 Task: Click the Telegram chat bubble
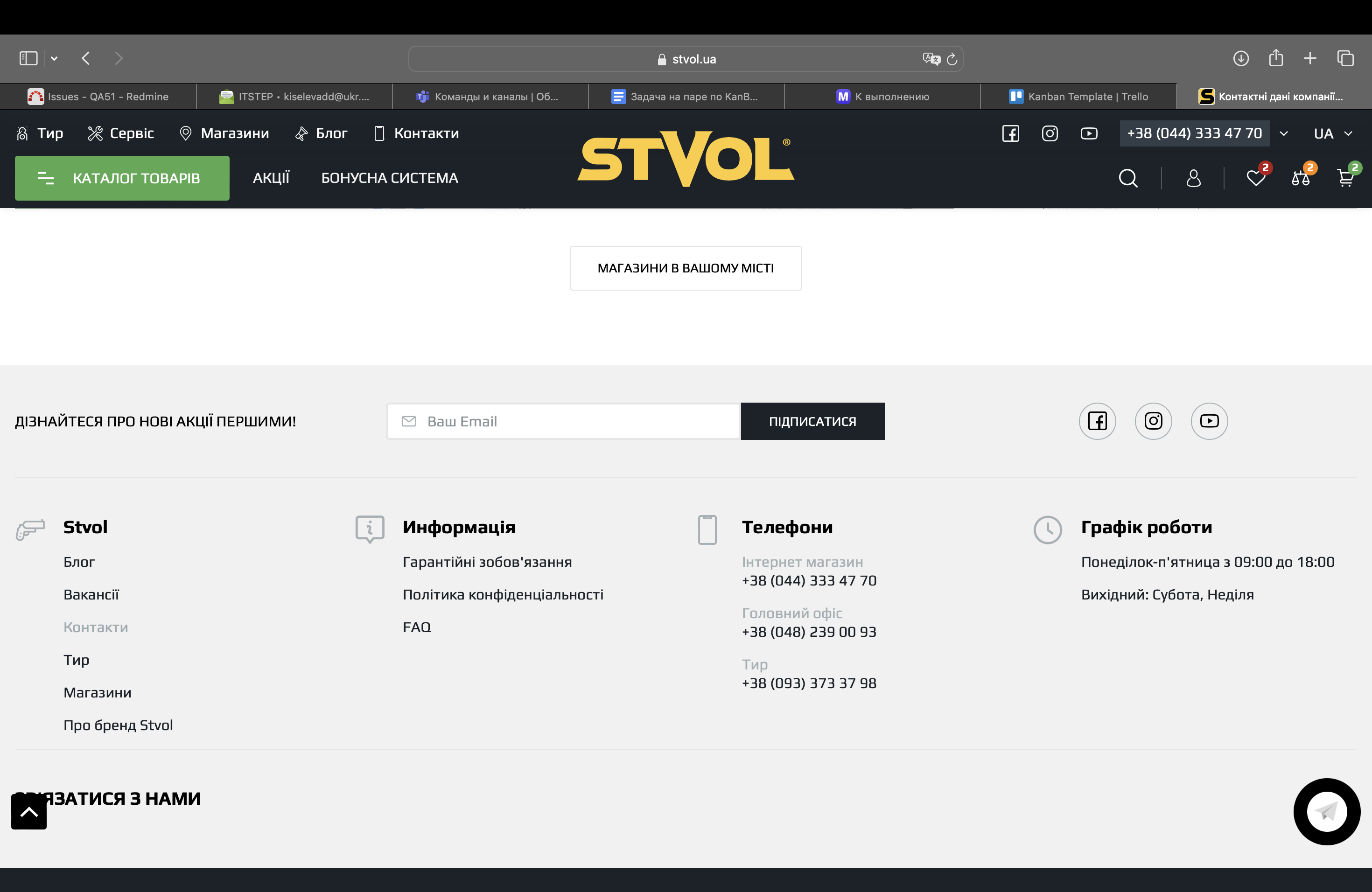click(1326, 811)
